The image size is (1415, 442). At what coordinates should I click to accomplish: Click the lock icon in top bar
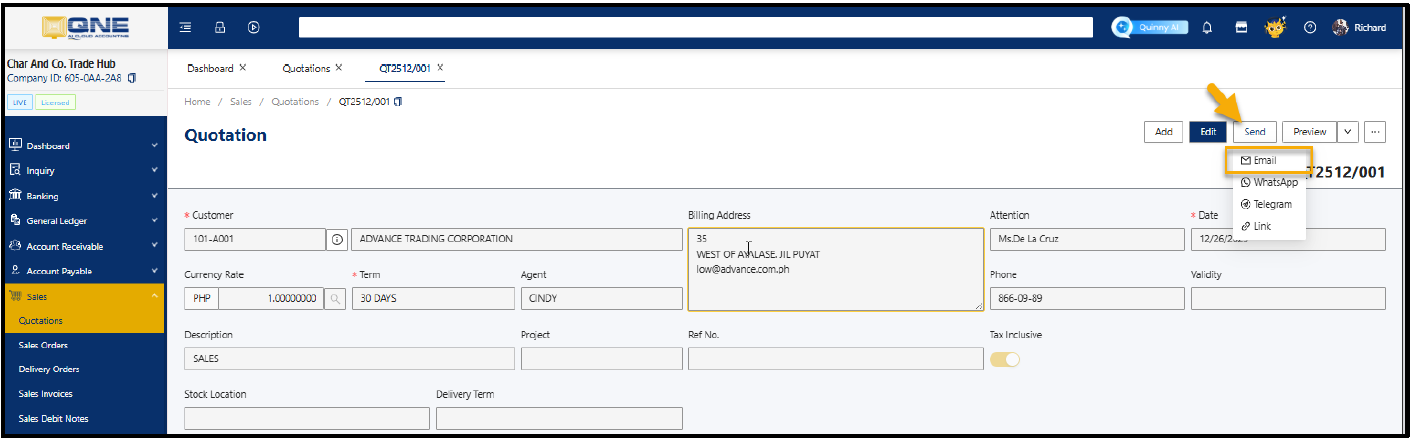(220, 27)
